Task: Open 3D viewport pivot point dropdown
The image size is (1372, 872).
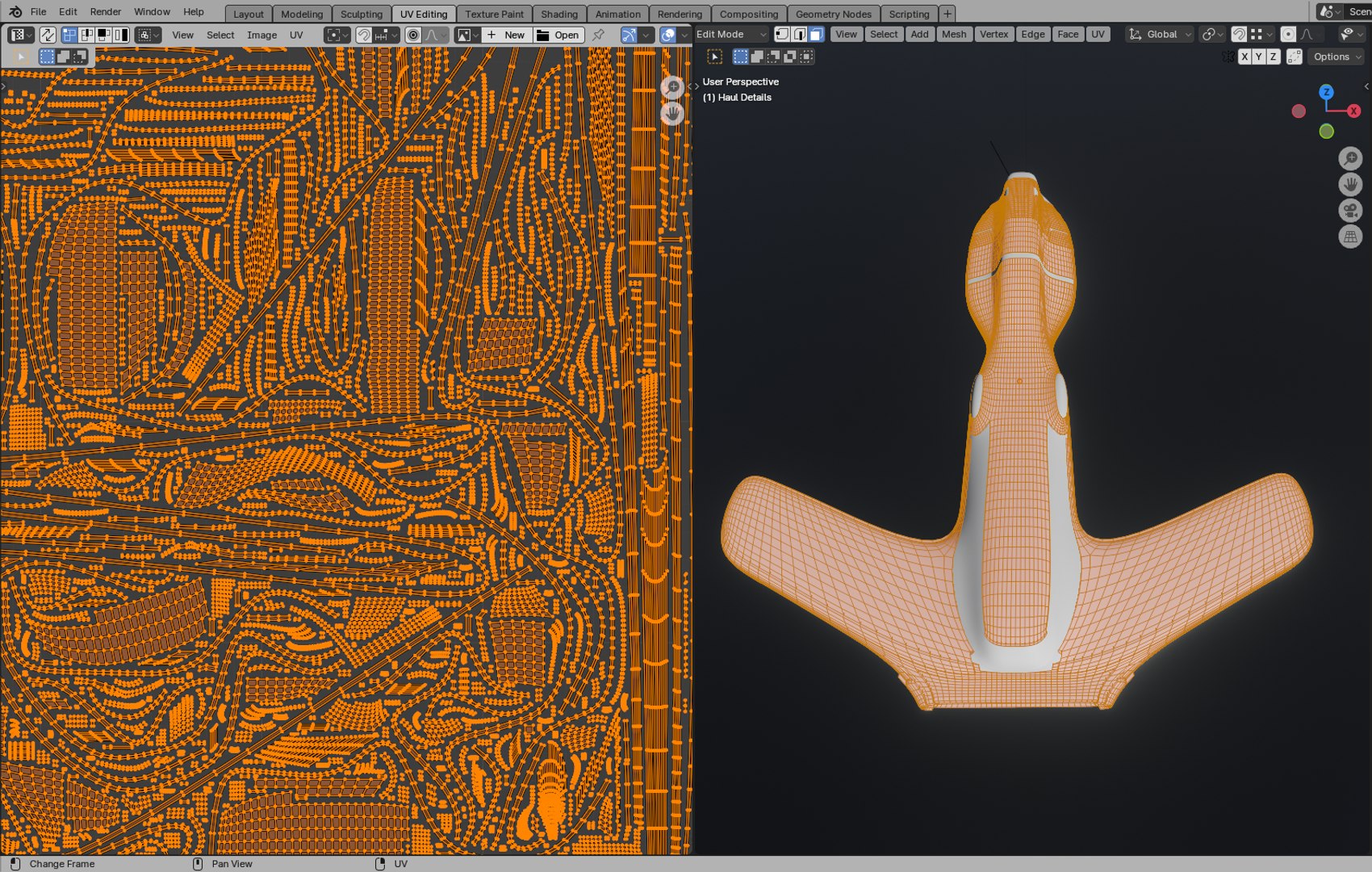Action: (1212, 34)
